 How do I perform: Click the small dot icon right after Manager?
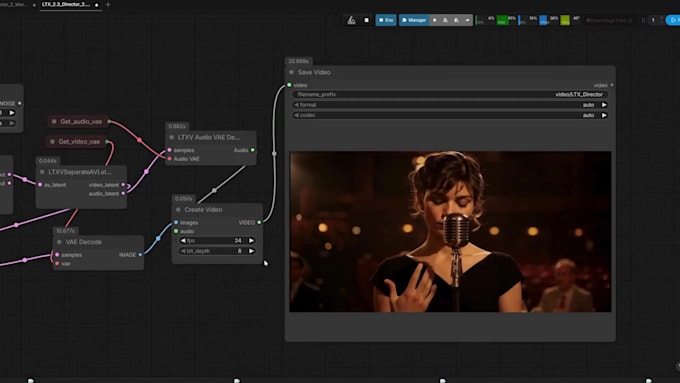pyautogui.click(x=435, y=20)
